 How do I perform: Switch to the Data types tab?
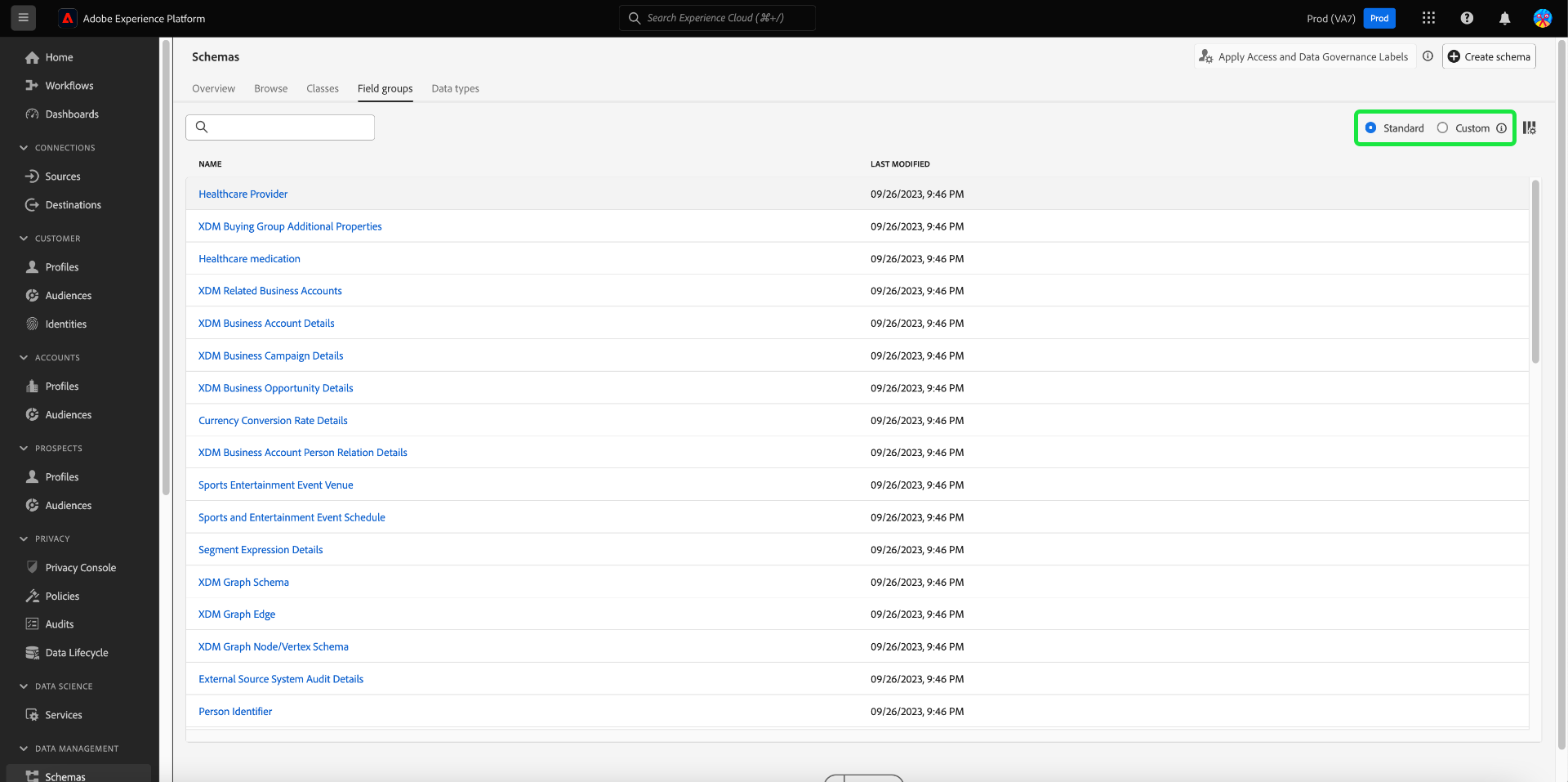[455, 88]
